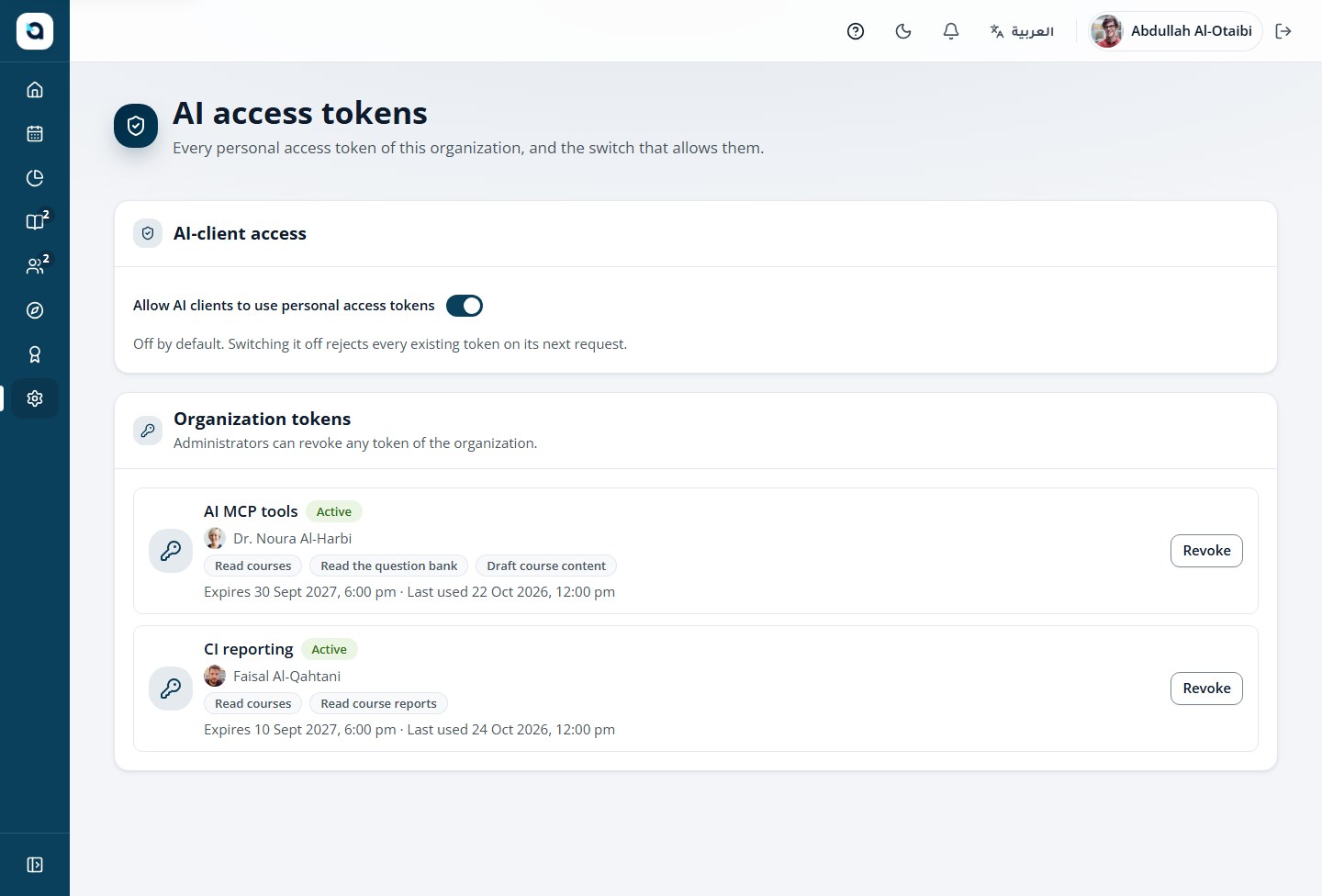The height and width of the screenshot is (896, 1322).
Task: Click Faisal Al-Qahtani name
Action: [286, 676]
